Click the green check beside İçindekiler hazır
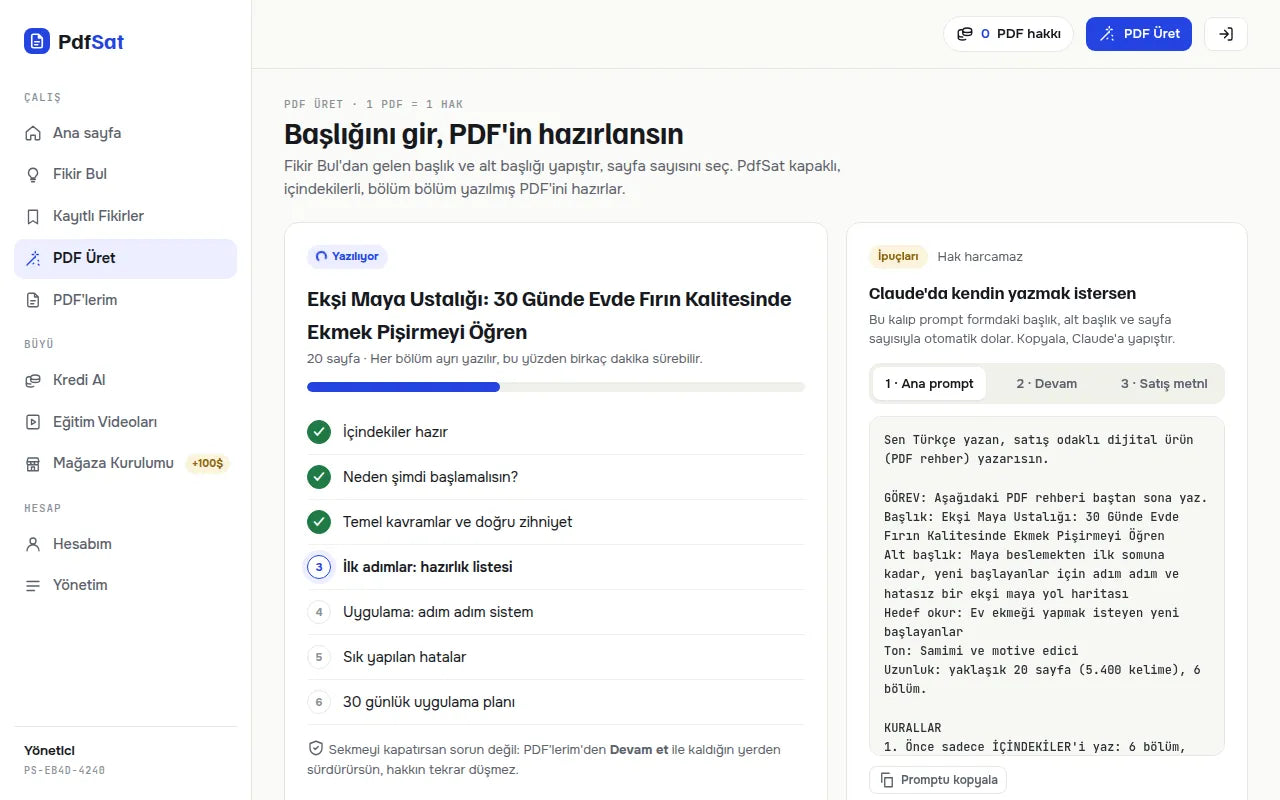The height and width of the screenshot is (800, 1280). [319, 432]
